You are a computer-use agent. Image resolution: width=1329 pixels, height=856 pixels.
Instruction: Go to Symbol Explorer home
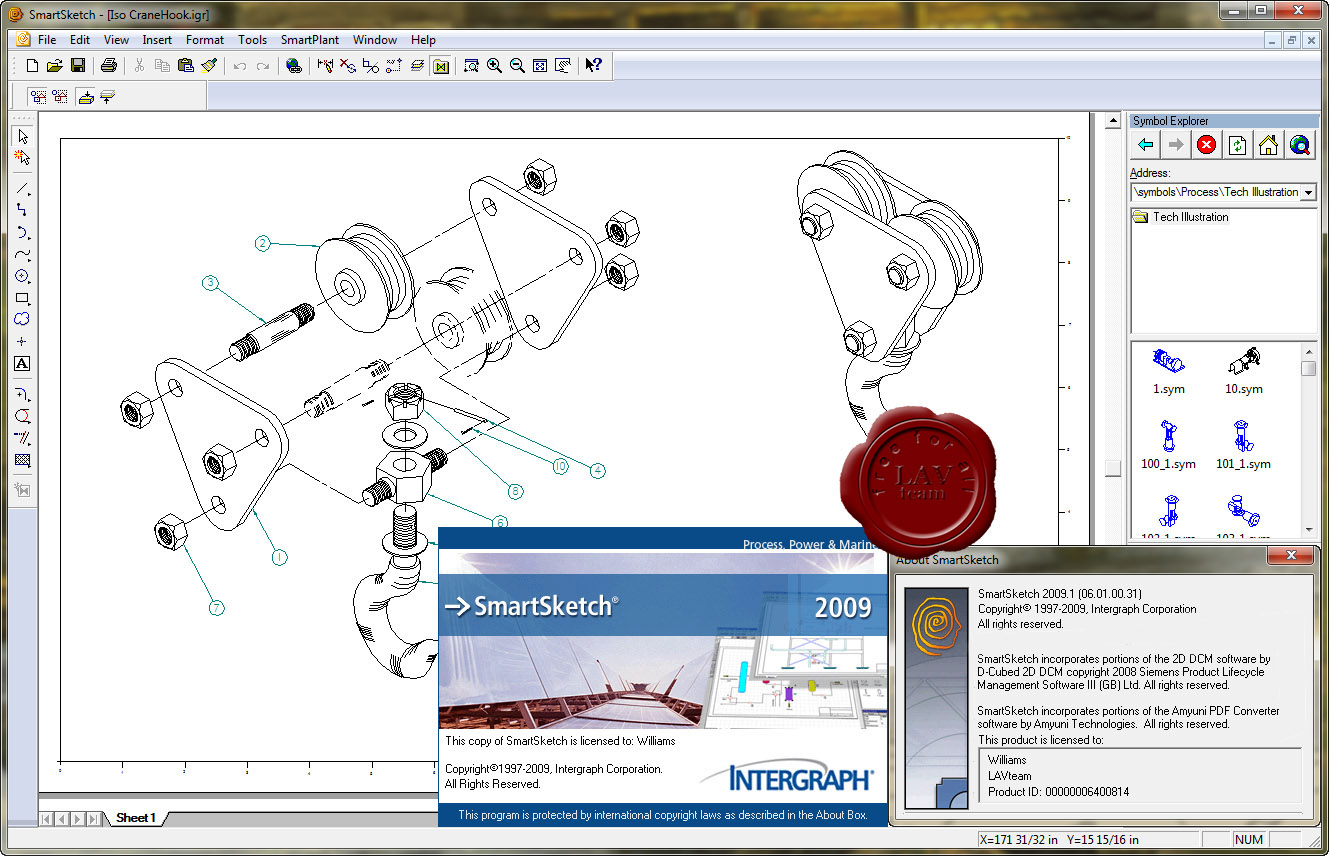click(x=1269, y=145)
